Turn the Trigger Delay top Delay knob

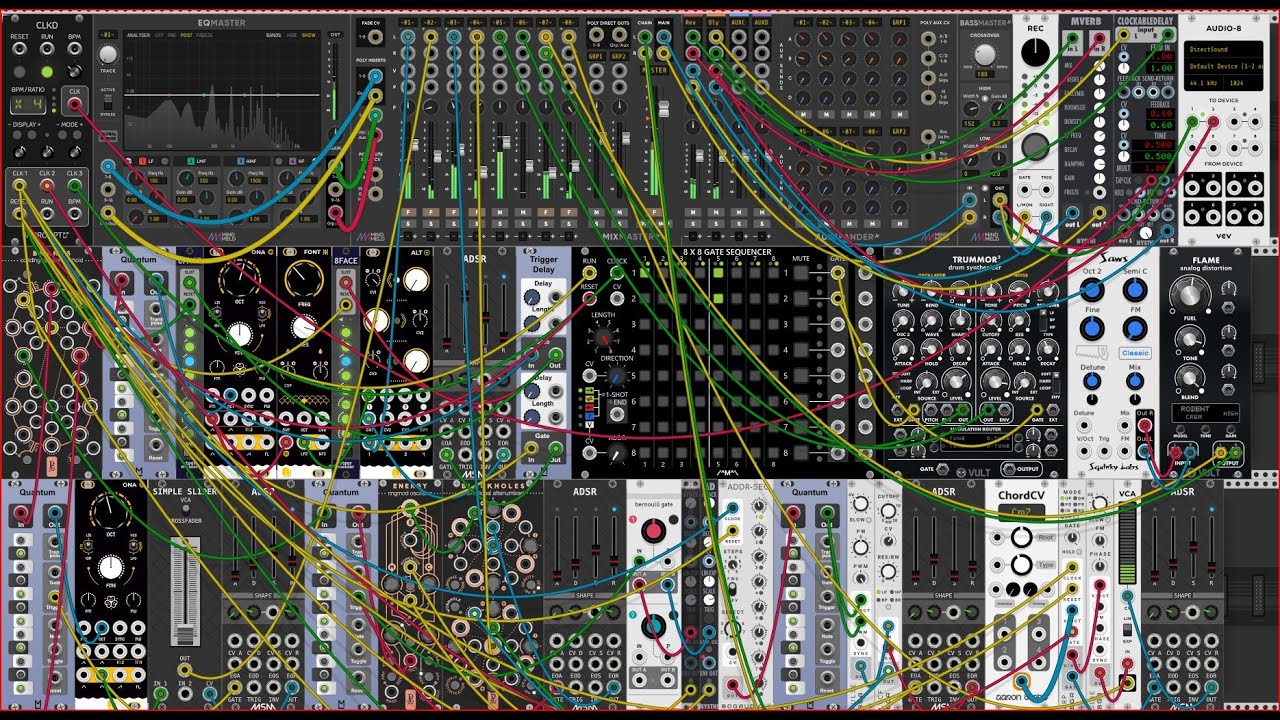click(530, 299)
